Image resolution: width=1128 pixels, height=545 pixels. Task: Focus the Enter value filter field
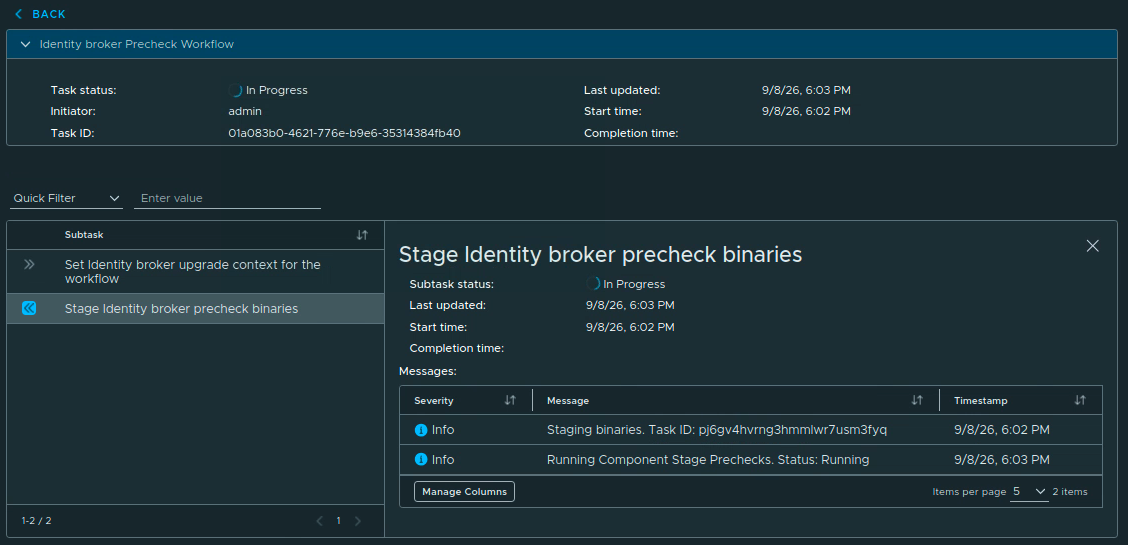tap(227, 198)
